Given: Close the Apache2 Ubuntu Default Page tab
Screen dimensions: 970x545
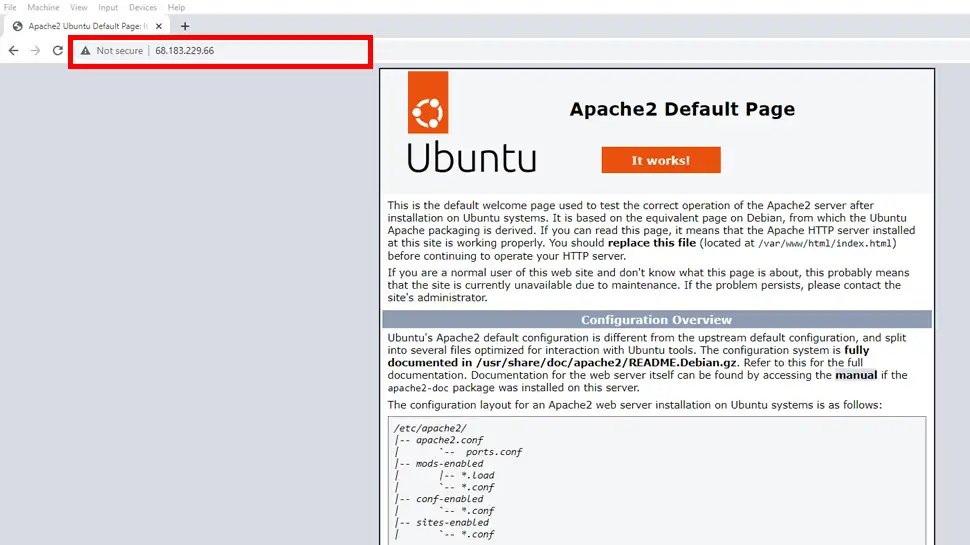Looking at the screenshot, I should [159, 26].
